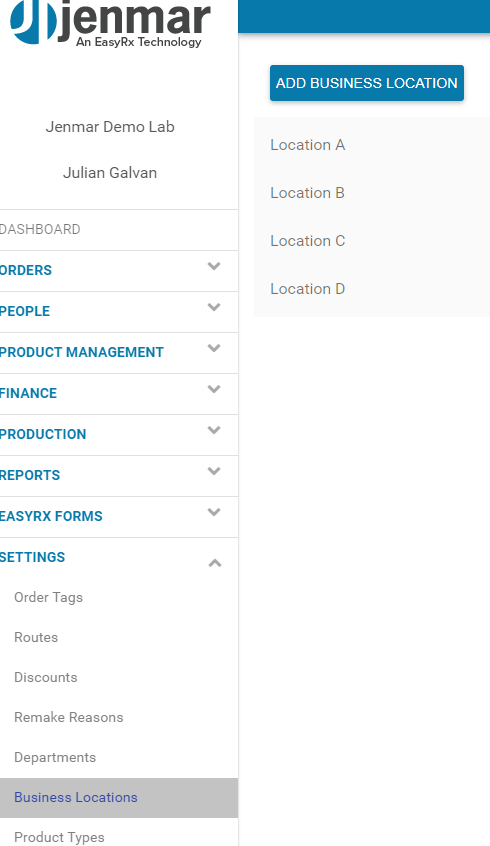
Task: Click Add Business Location button
Action: [x=367, y=83]
